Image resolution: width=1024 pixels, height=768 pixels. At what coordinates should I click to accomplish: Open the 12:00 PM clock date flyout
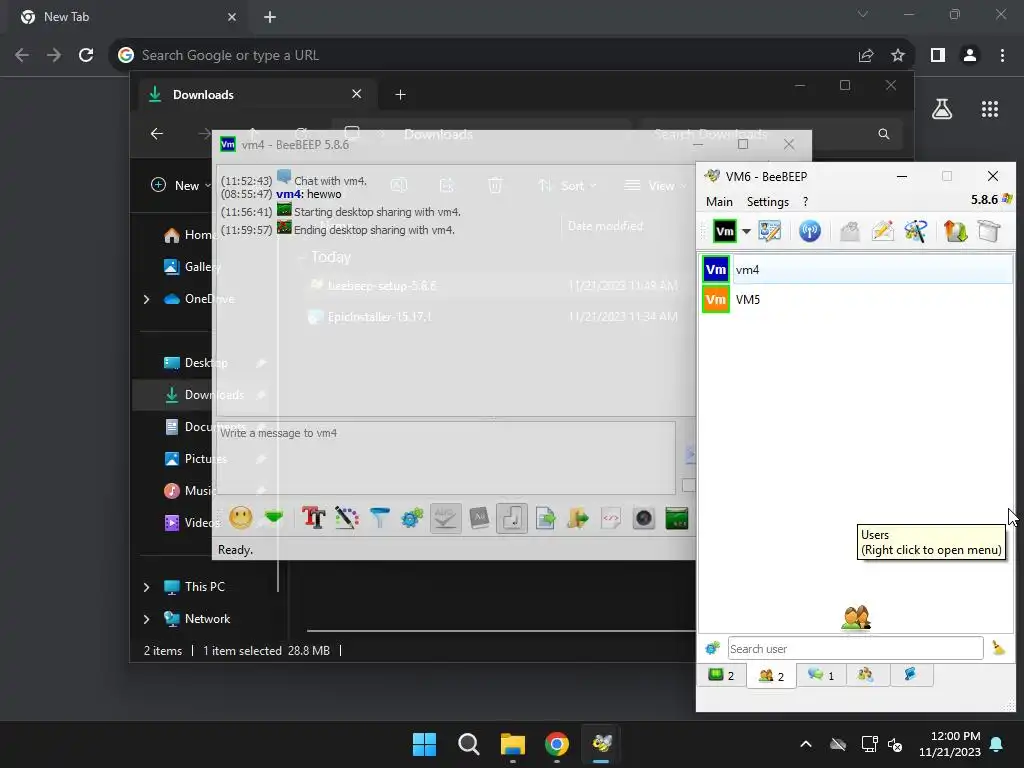(x=950, y=744)
